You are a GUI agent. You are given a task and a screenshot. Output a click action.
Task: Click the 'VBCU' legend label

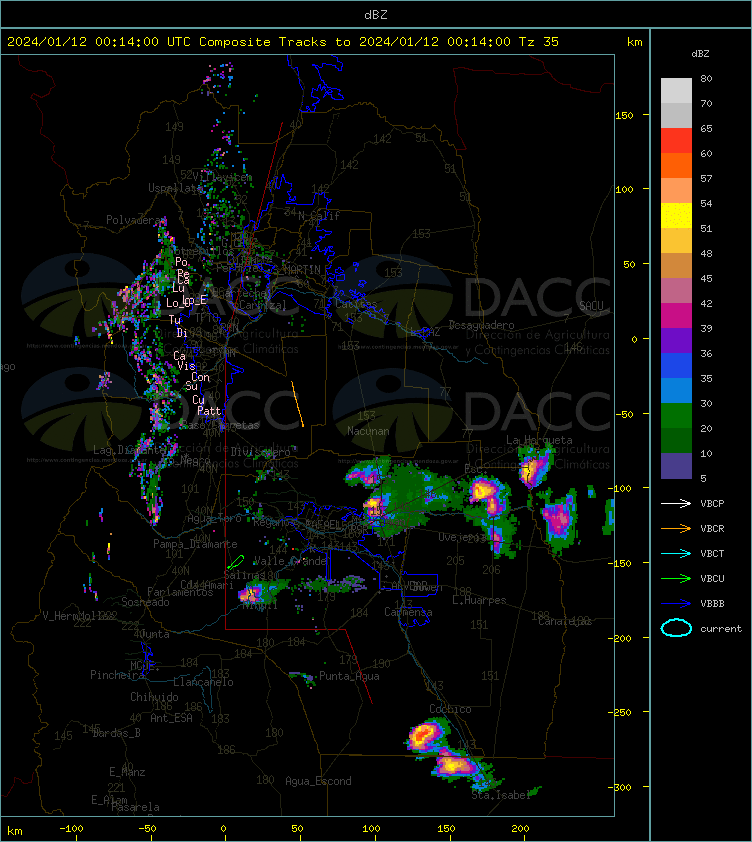pyautogui.click(x=712, y=579)
